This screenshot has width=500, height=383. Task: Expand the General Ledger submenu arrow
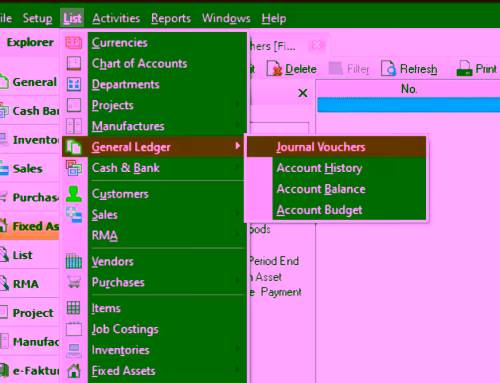(238, 146)
